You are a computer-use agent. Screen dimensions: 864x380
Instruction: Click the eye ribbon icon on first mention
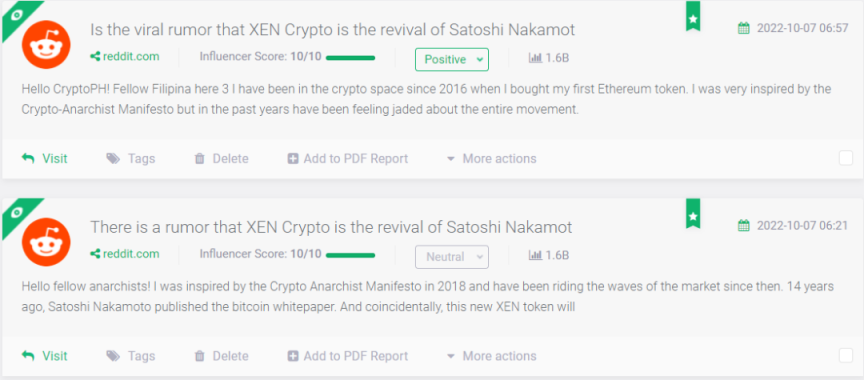tap(17, 15)
